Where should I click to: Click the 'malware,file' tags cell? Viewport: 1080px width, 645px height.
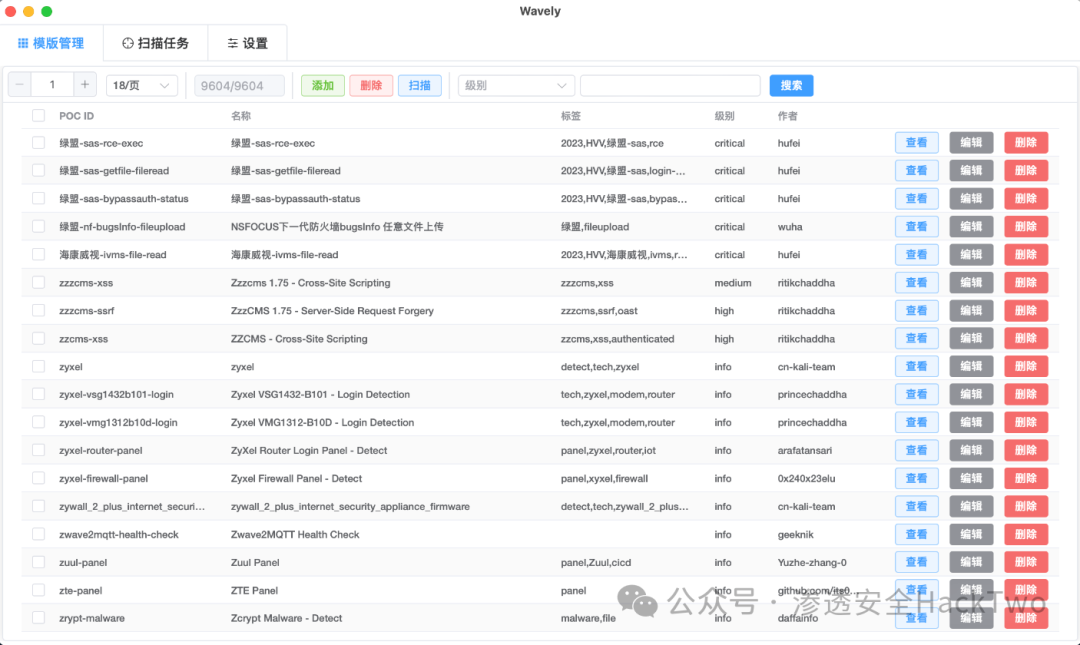point(588,618)
